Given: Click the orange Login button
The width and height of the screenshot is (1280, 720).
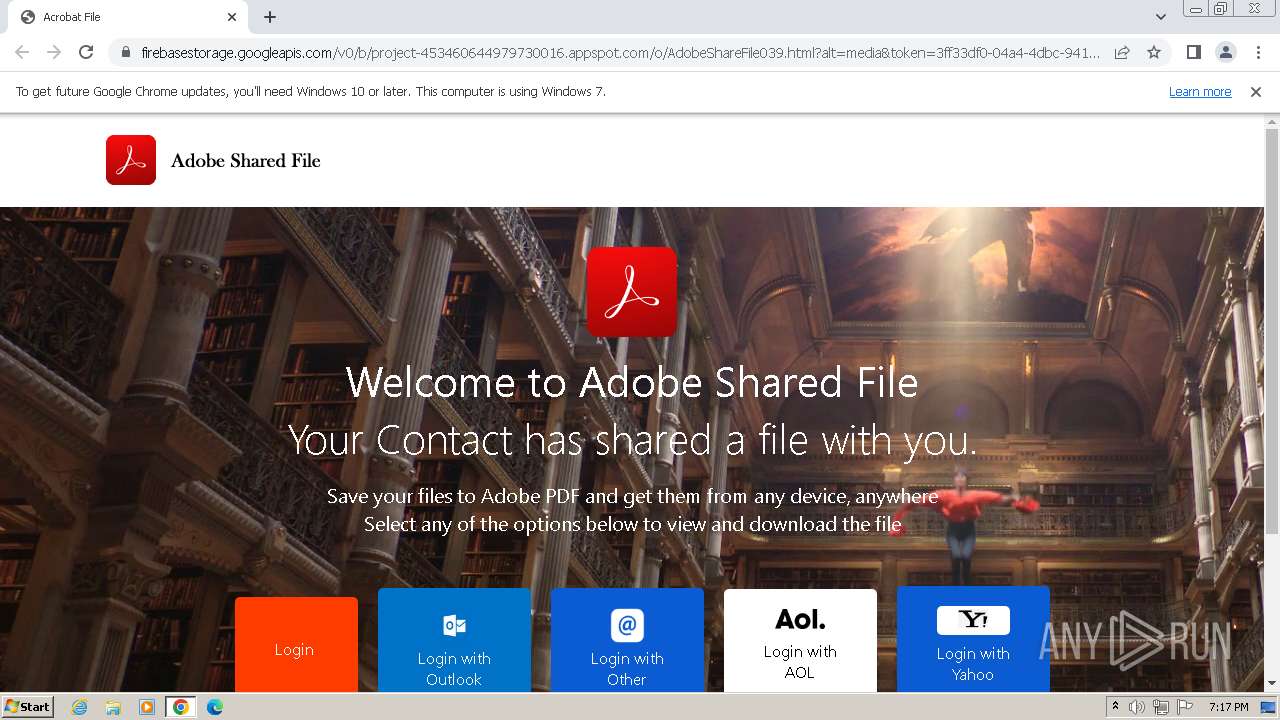Looking at the screenshot, I should pos(296,645).
